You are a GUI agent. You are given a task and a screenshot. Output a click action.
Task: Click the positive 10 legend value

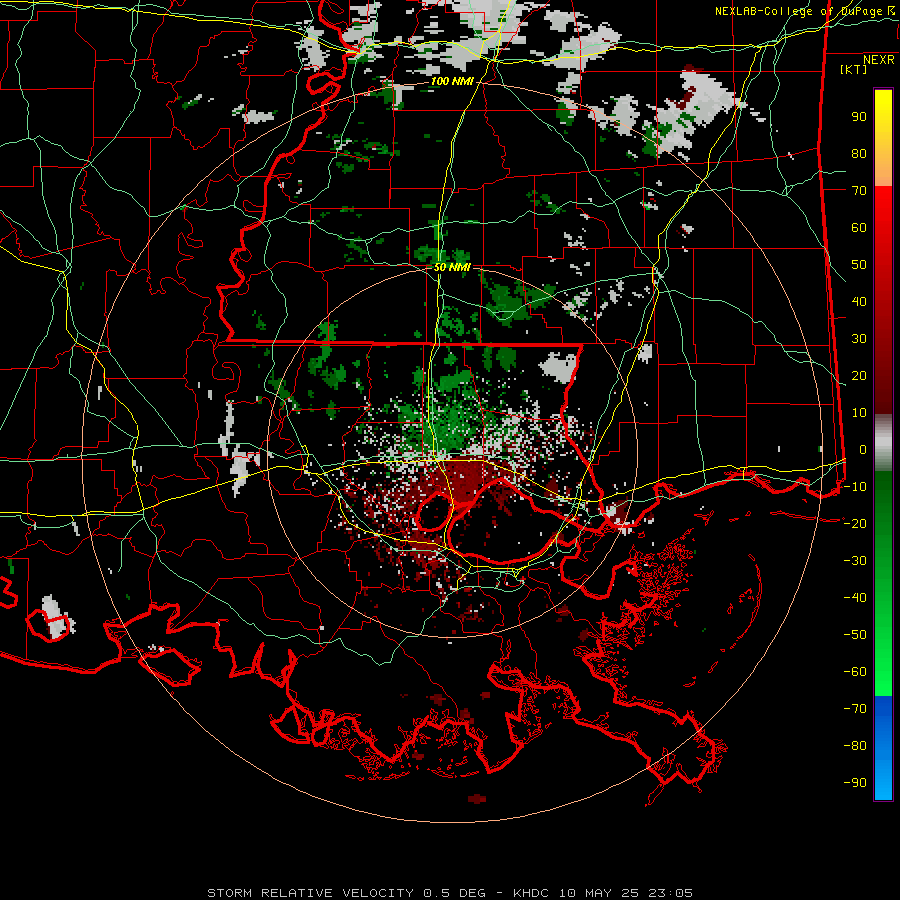pos(859,413)
